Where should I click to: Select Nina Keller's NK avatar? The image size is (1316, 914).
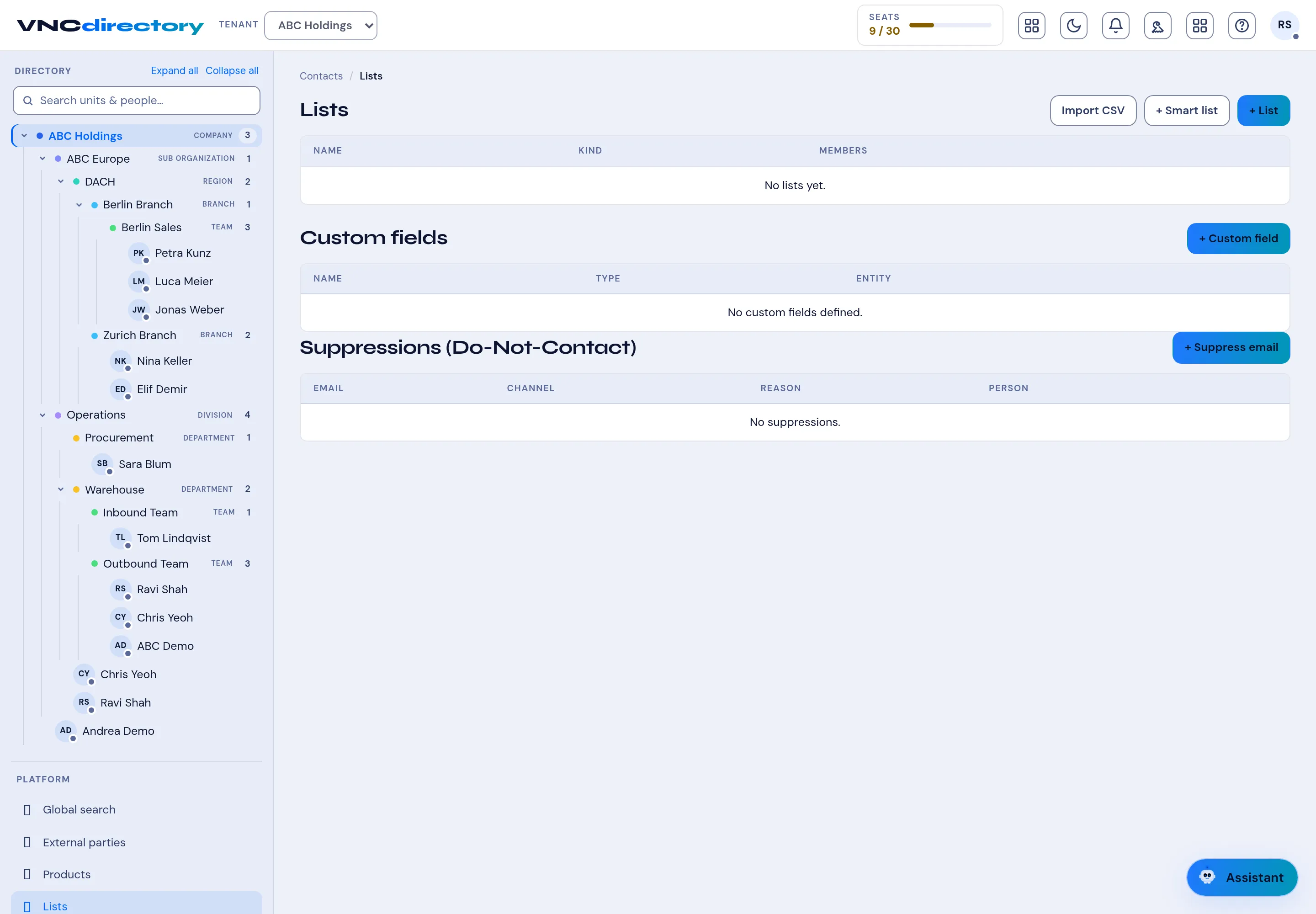tap(120, 361)
